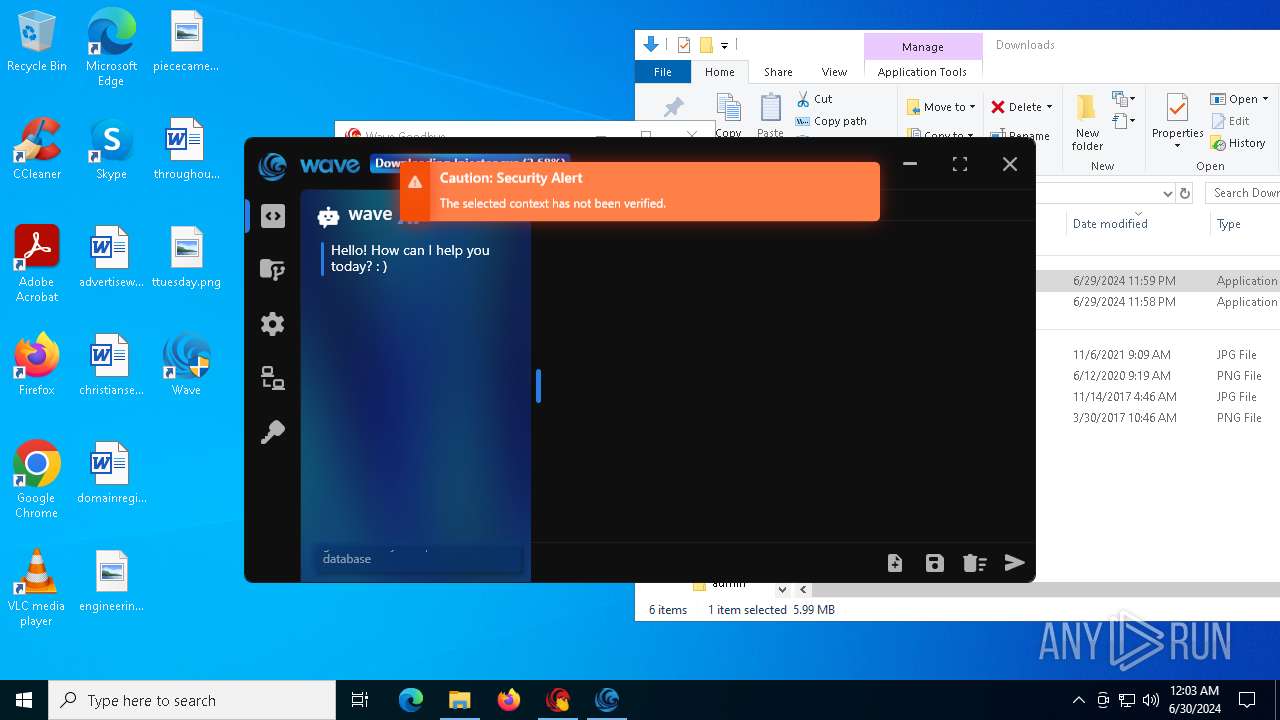This screenshot has height=720, width=1280.
Task: Open the Open dropdown in Explorer ribbon
Action: [x=1239, y=99]
